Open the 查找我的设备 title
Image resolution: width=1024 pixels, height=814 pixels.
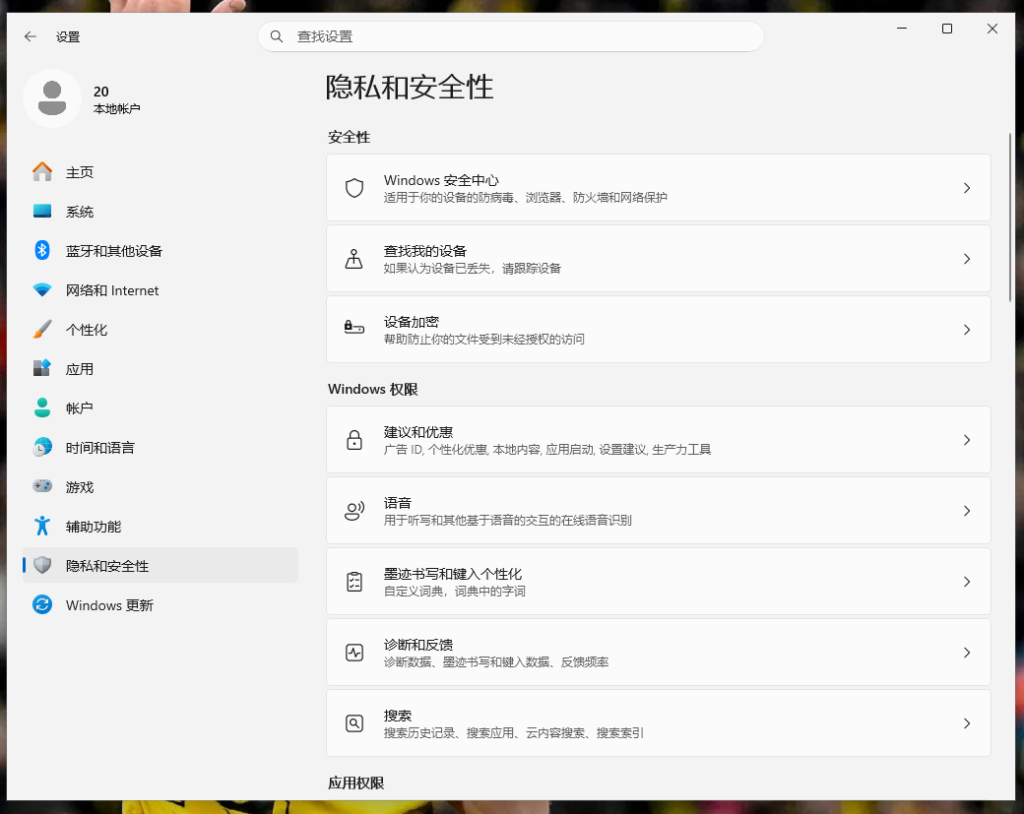click(425, 251)
